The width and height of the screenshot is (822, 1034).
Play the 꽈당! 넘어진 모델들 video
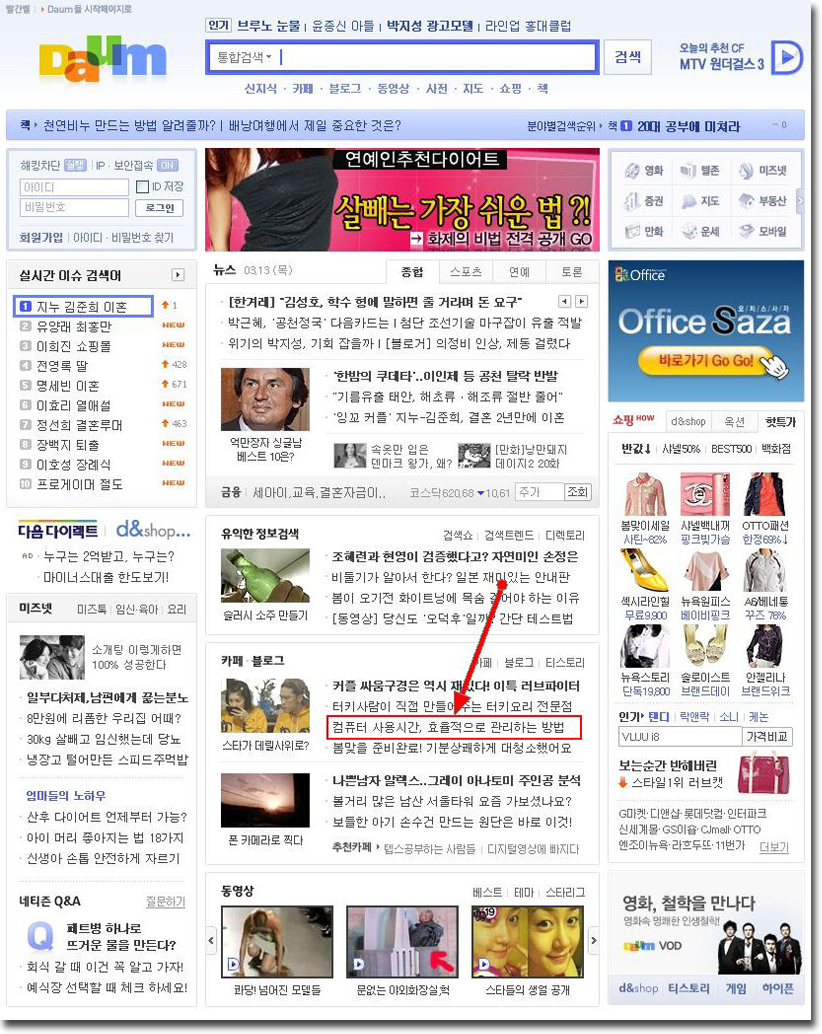coord(278,942)
